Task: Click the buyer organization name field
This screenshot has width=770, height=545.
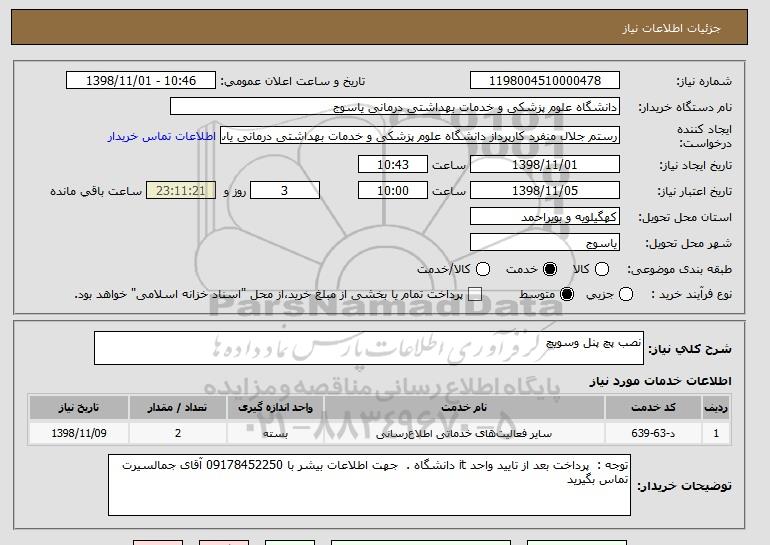Action: 395,107
